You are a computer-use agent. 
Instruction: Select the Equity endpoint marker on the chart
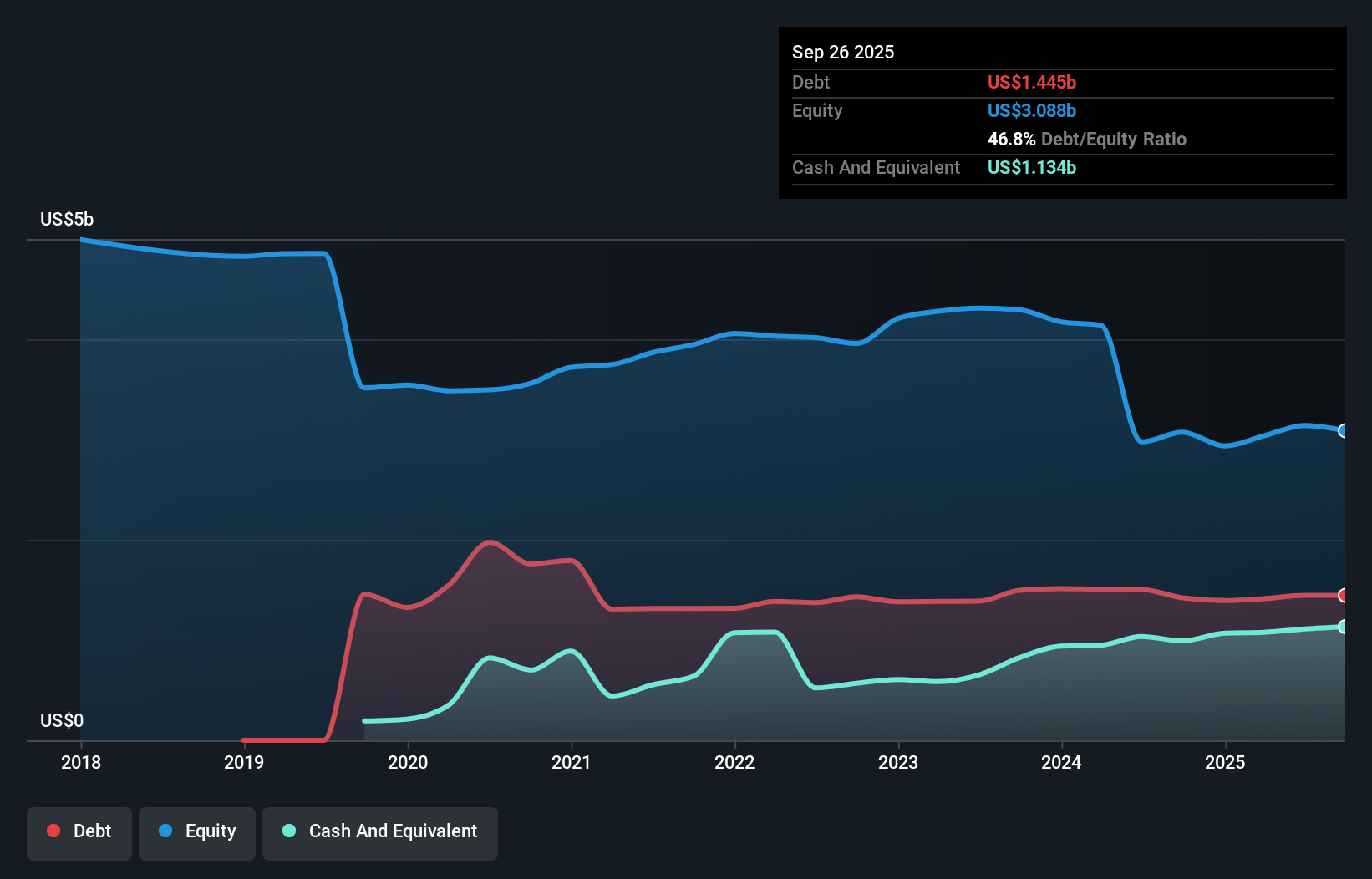tap(1342, 430)
